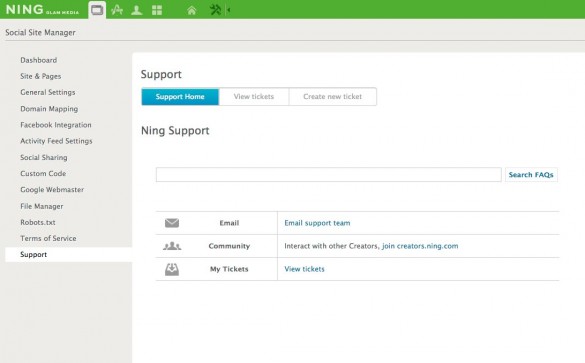Image resolution: width=585 pixels, height=363 pixels.
Task: Click the Search FAQs button
Action: [x=531, y=175]
